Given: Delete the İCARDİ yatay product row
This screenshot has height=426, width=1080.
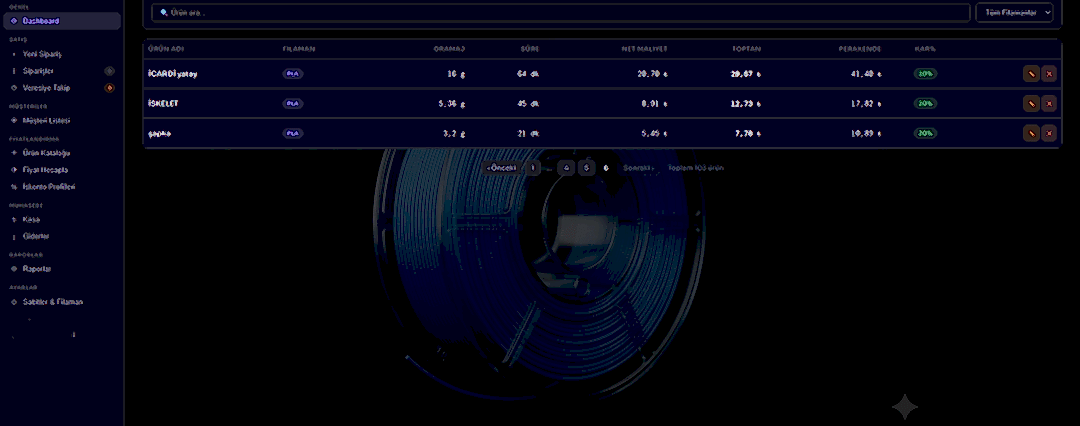Looking at the screenshot, I should click(x=1049, y=74).
